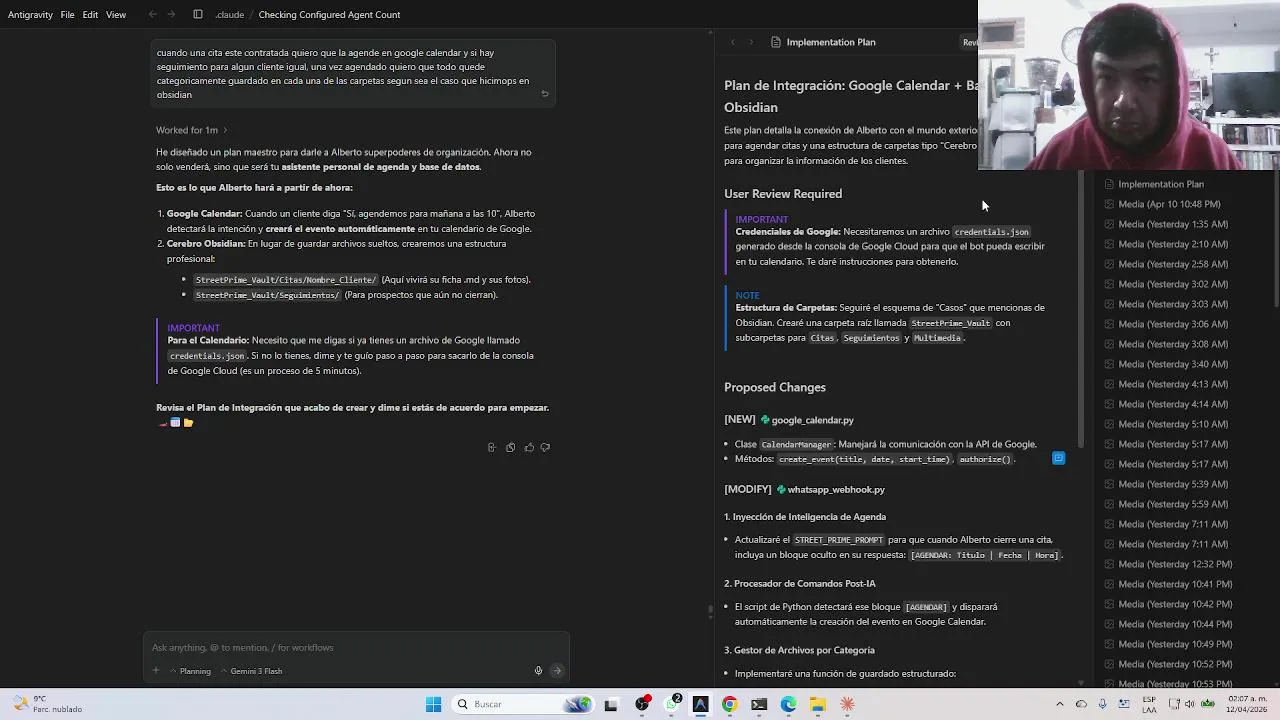Click the Review button in plan header
The image size is (1280, 720).
(970, 42)
